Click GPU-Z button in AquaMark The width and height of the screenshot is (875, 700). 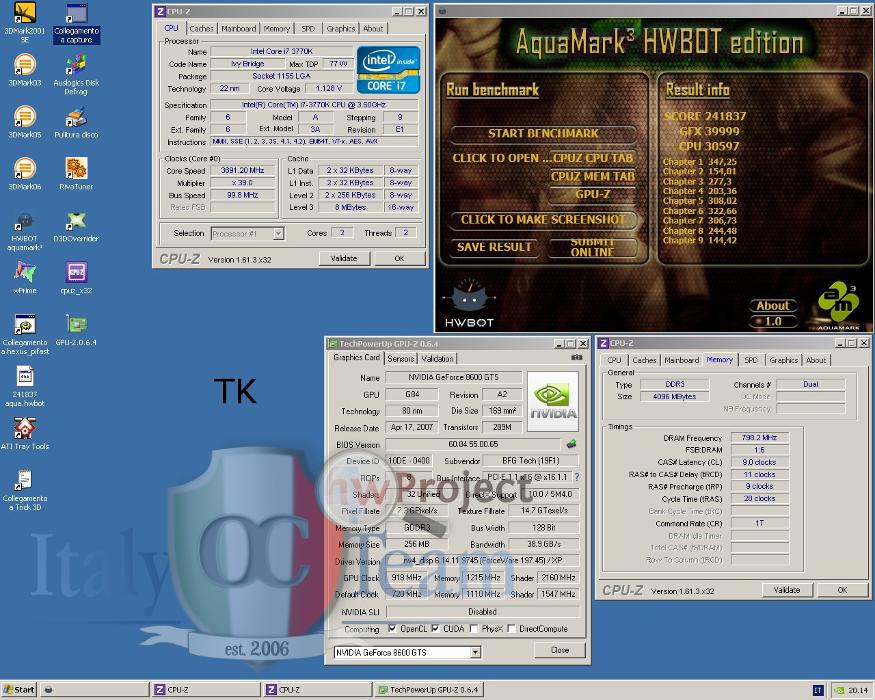(593, 194)
